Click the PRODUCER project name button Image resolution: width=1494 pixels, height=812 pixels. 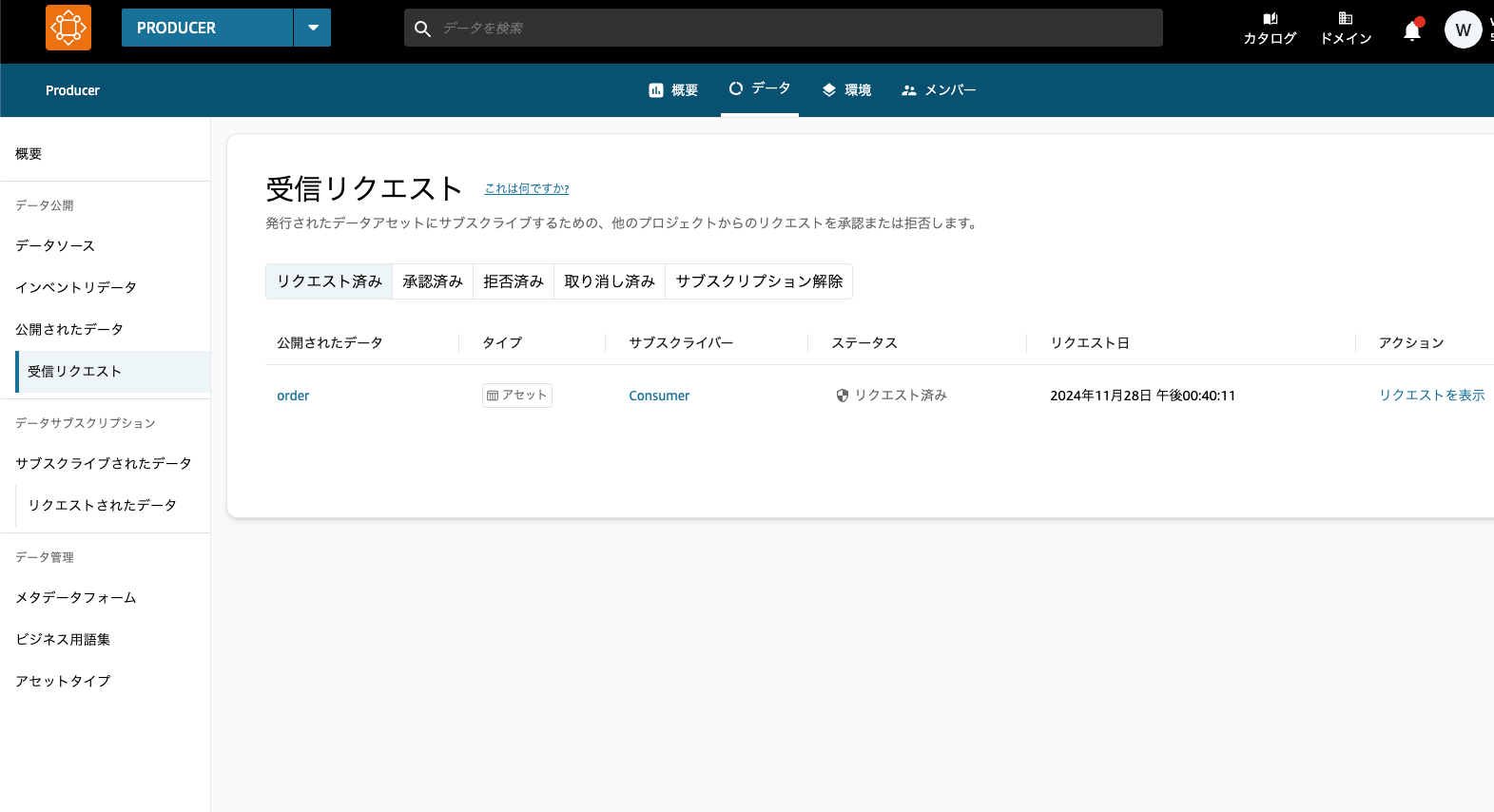point(207,28)
